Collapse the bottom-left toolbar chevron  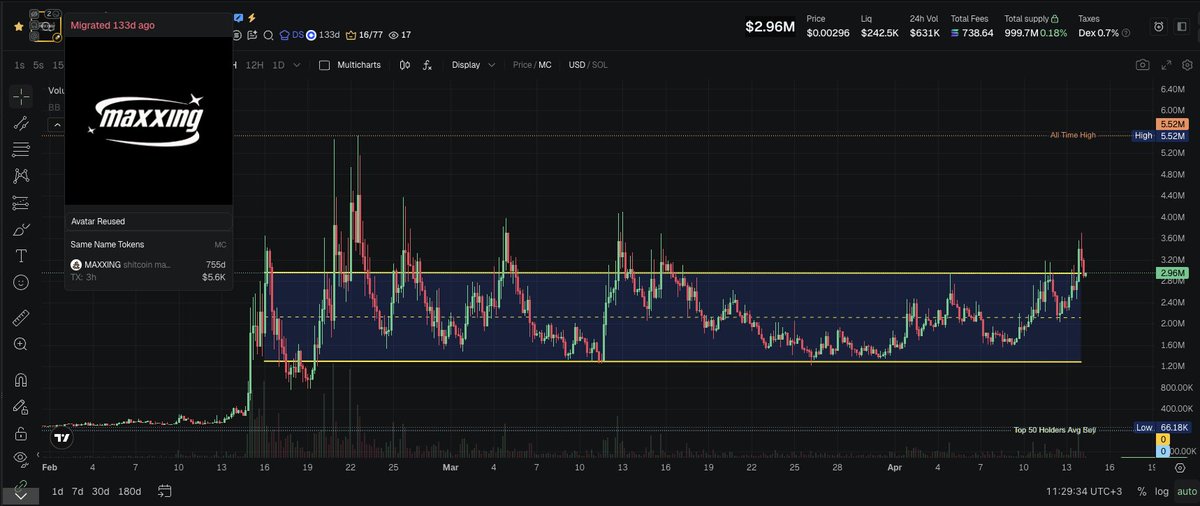(21, 496)
